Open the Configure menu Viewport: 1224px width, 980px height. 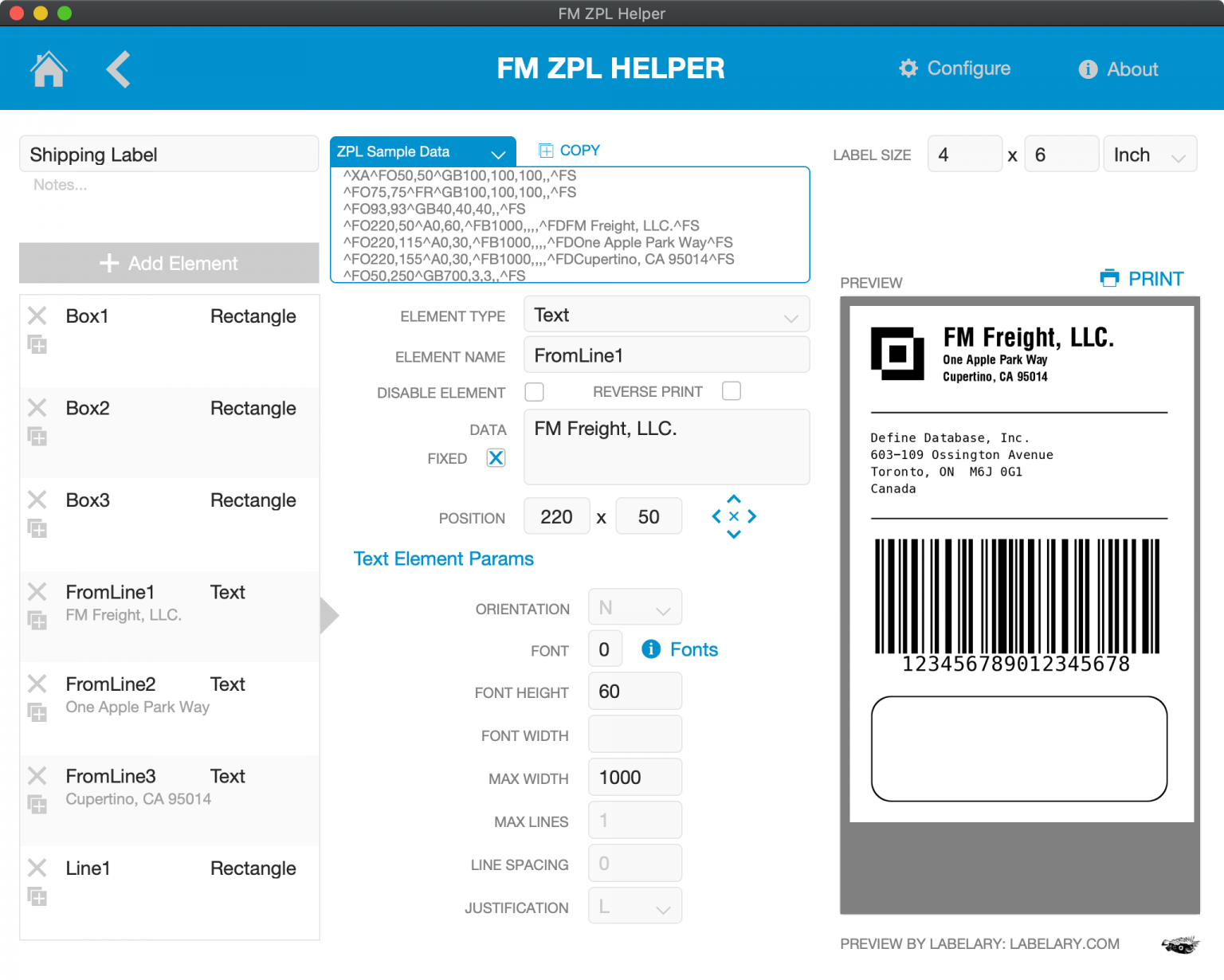click(x=954, y=69)
